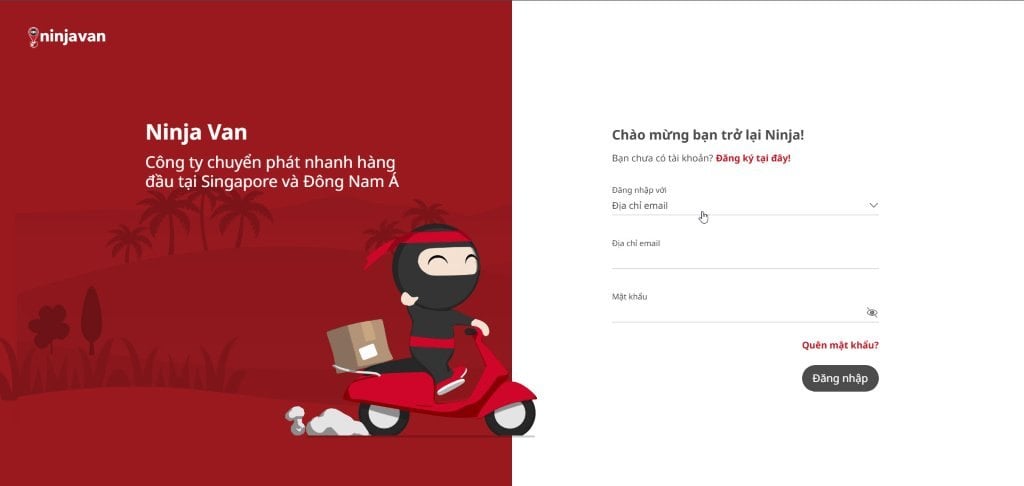This screenshot has height=486, width=1024.
Task: Click the "Bạn chưa có tài khoản?" text
Action: [x=662, y=158]
